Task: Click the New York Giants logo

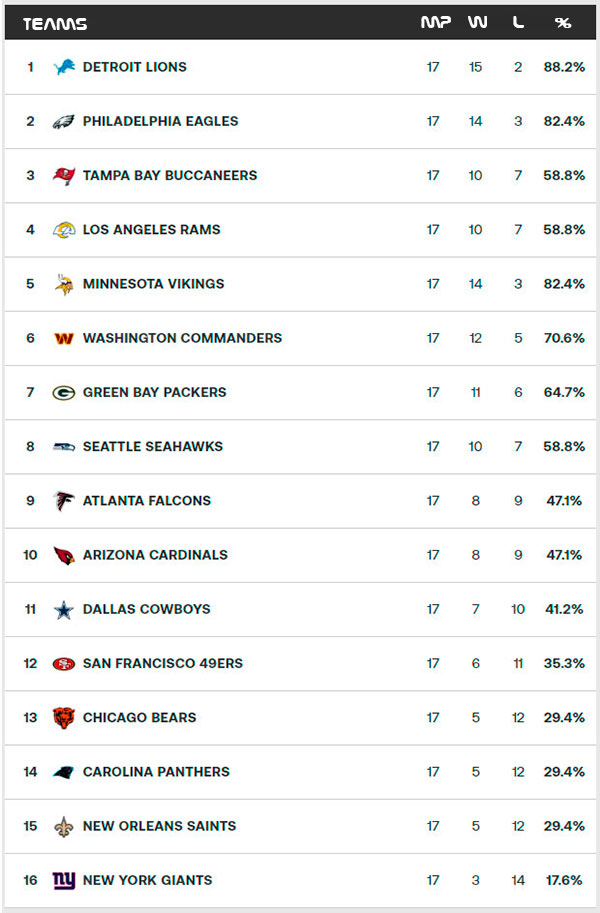Action: (64, 881)
